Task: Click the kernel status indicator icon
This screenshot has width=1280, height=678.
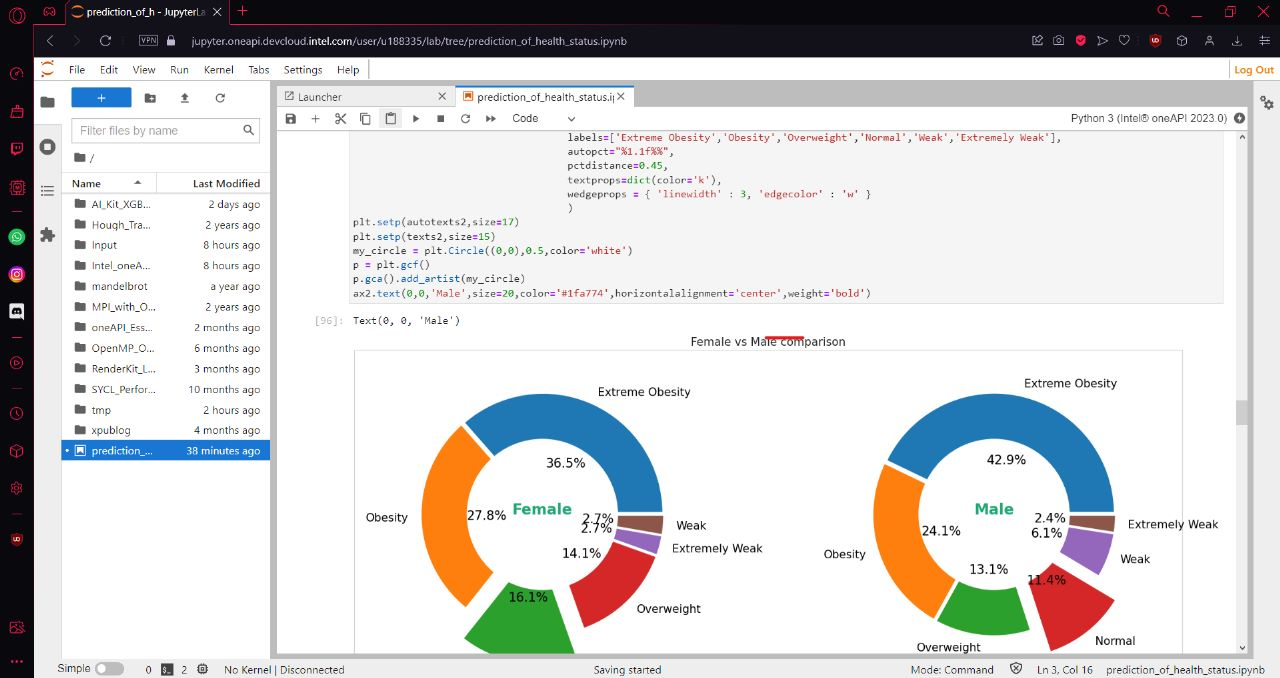Action: pyautogui.click(x=1240, y=118)
